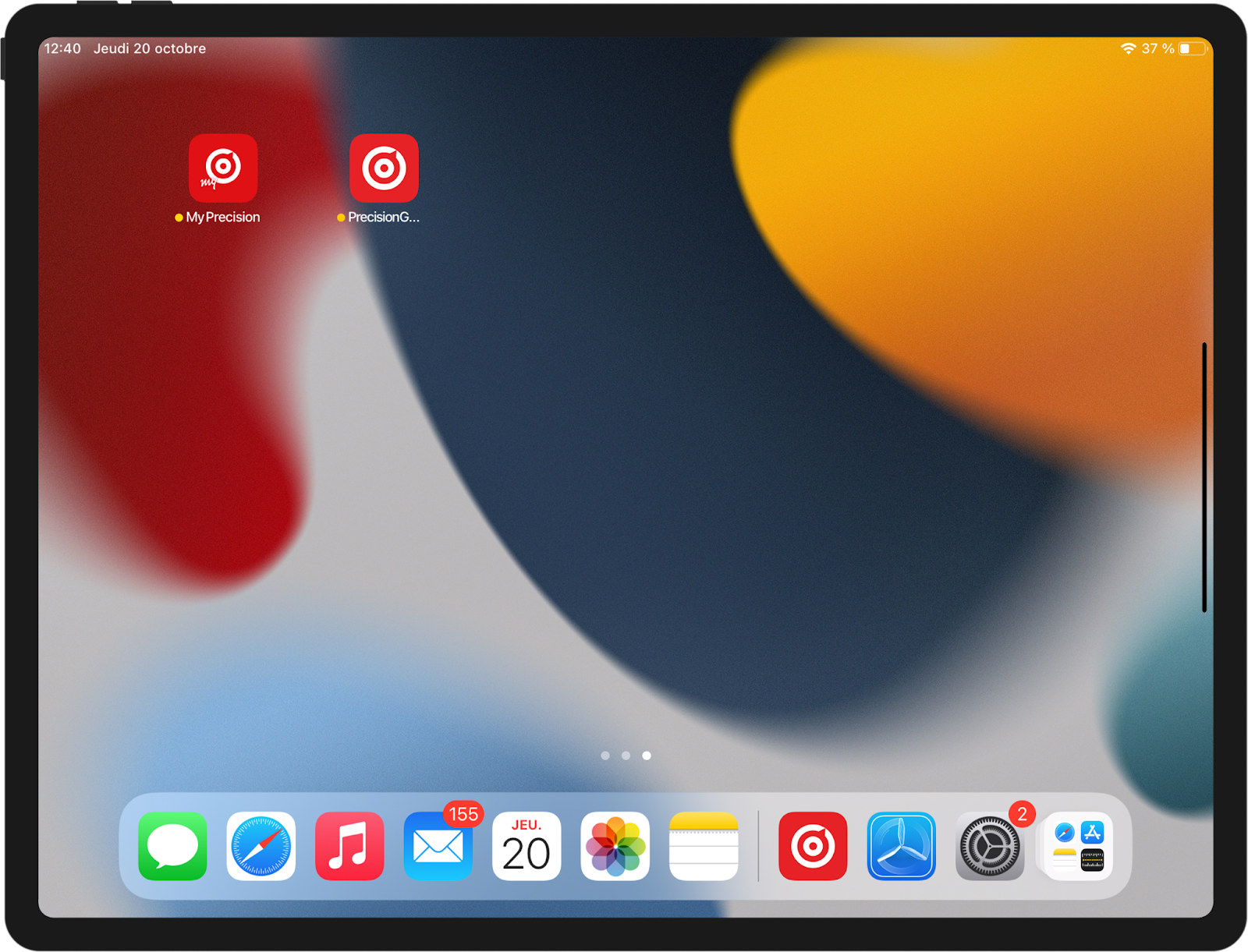Tap the "PrecisionG..." app label
1248x952 pixels.
pos(384,218)
